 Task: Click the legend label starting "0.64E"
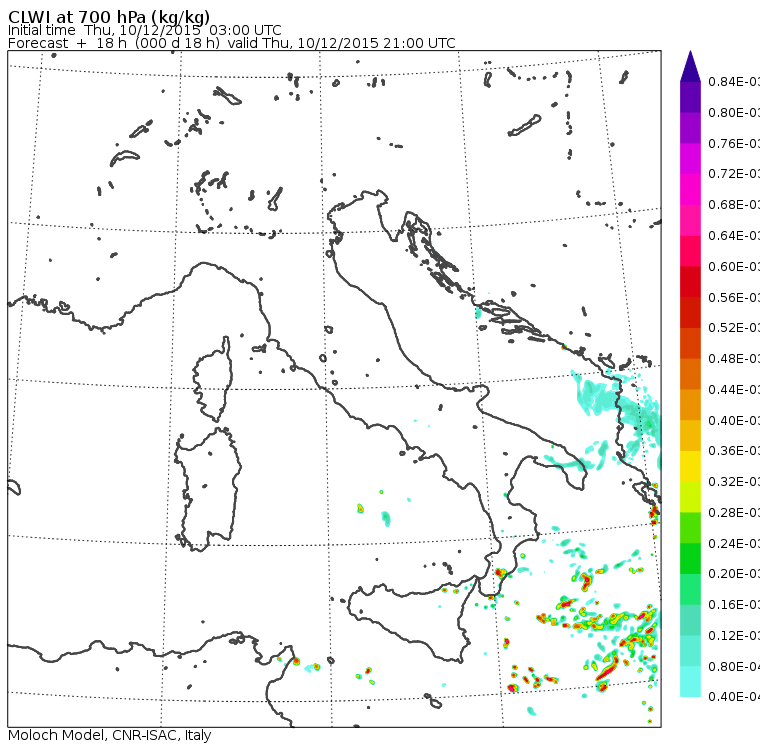click(734, 236)
